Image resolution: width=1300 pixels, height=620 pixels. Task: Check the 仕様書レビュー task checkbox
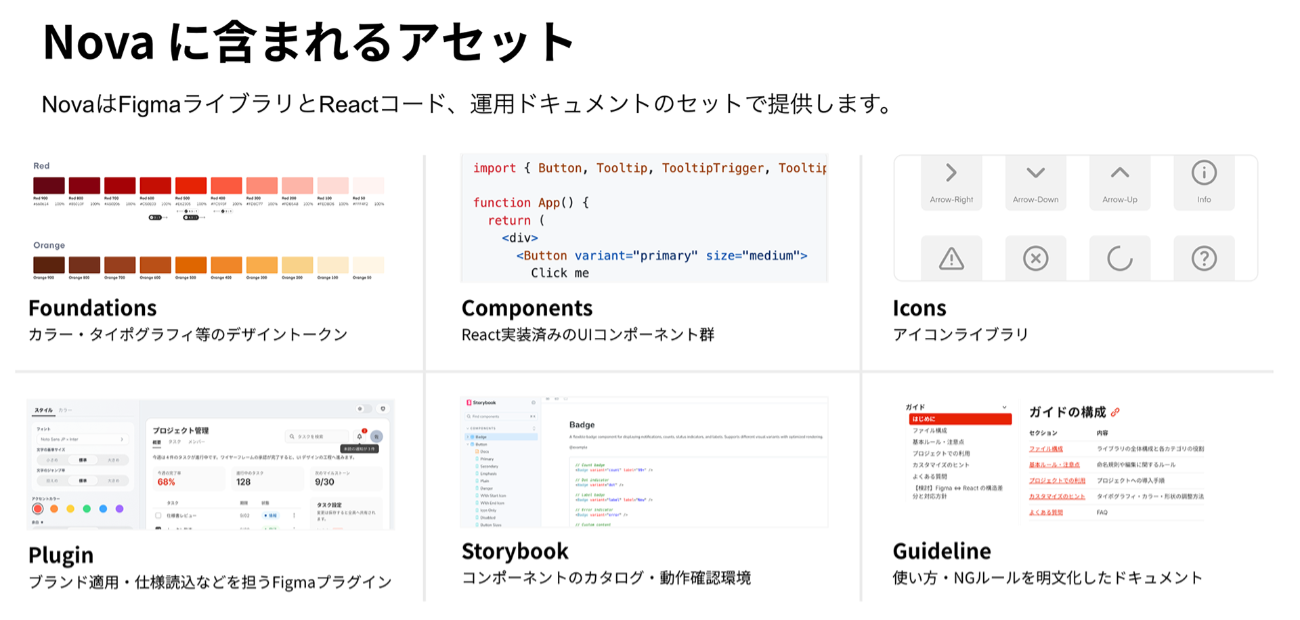coord(158,515)
